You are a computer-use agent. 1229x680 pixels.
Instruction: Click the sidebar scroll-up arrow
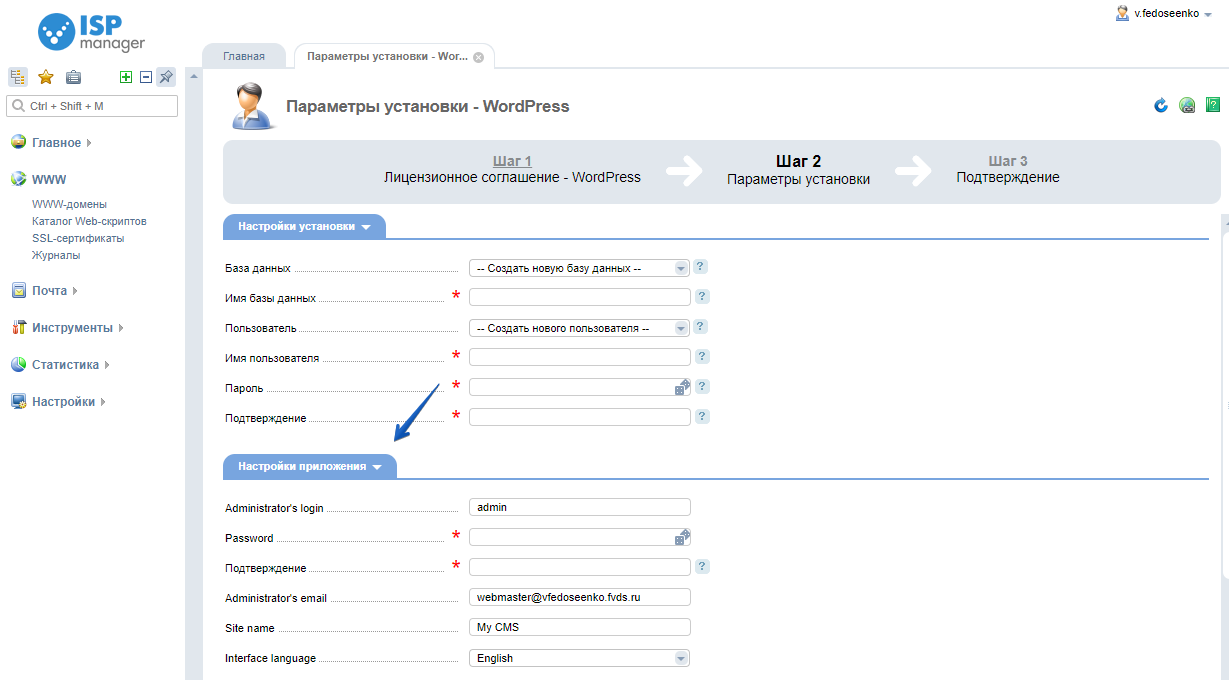click(x=192, y=76)
